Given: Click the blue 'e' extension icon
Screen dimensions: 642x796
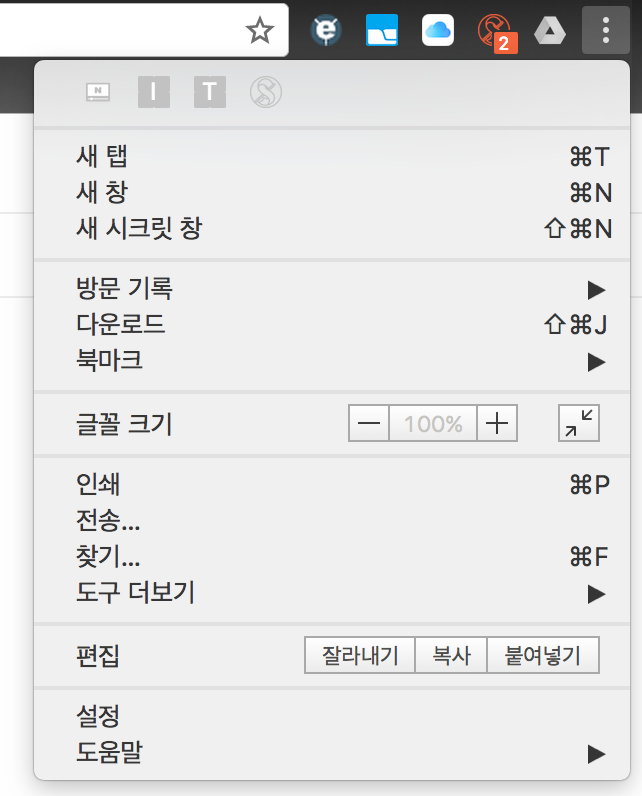Looking at the screenshot, I should click(326, 30).
